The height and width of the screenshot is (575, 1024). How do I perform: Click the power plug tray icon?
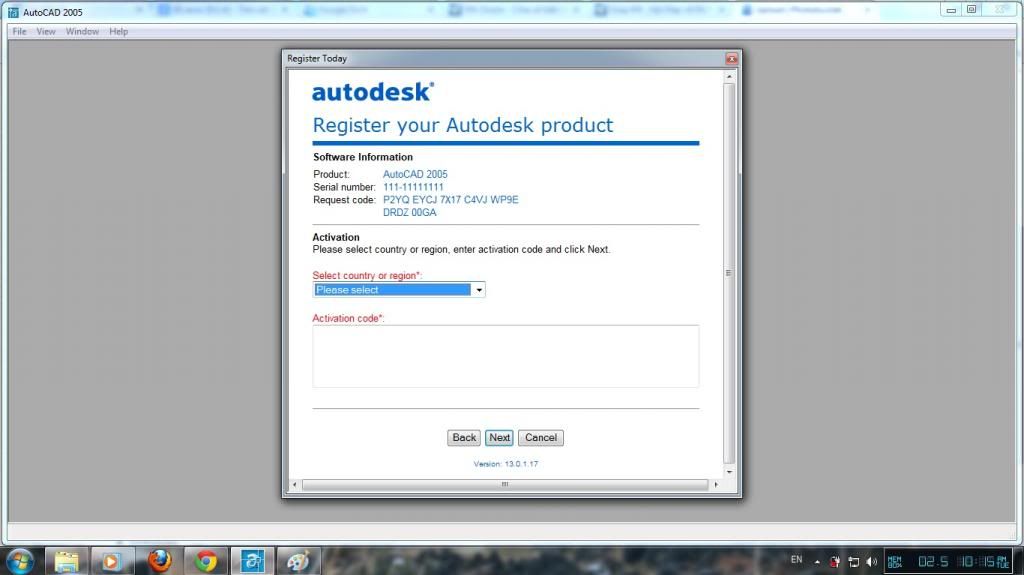pos(835,562)
